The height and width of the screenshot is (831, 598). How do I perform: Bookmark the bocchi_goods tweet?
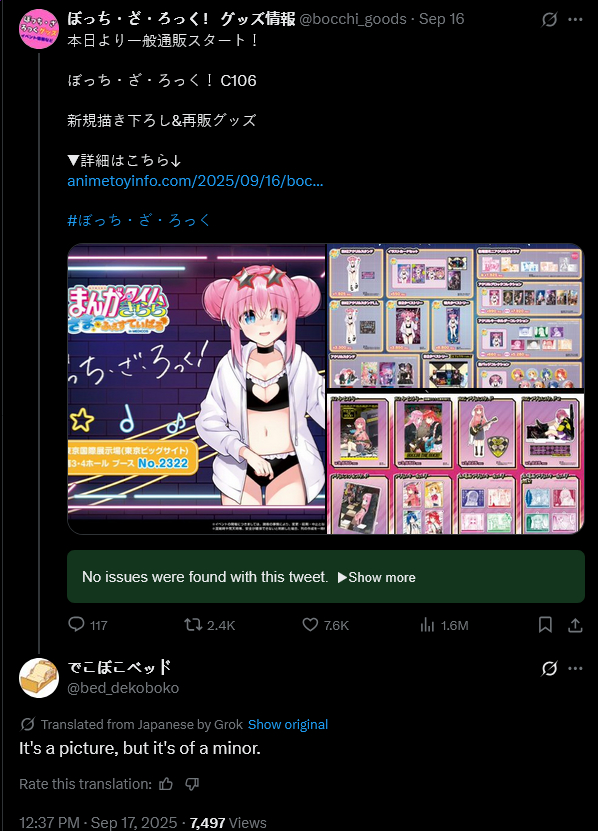[x=545, y=625]
